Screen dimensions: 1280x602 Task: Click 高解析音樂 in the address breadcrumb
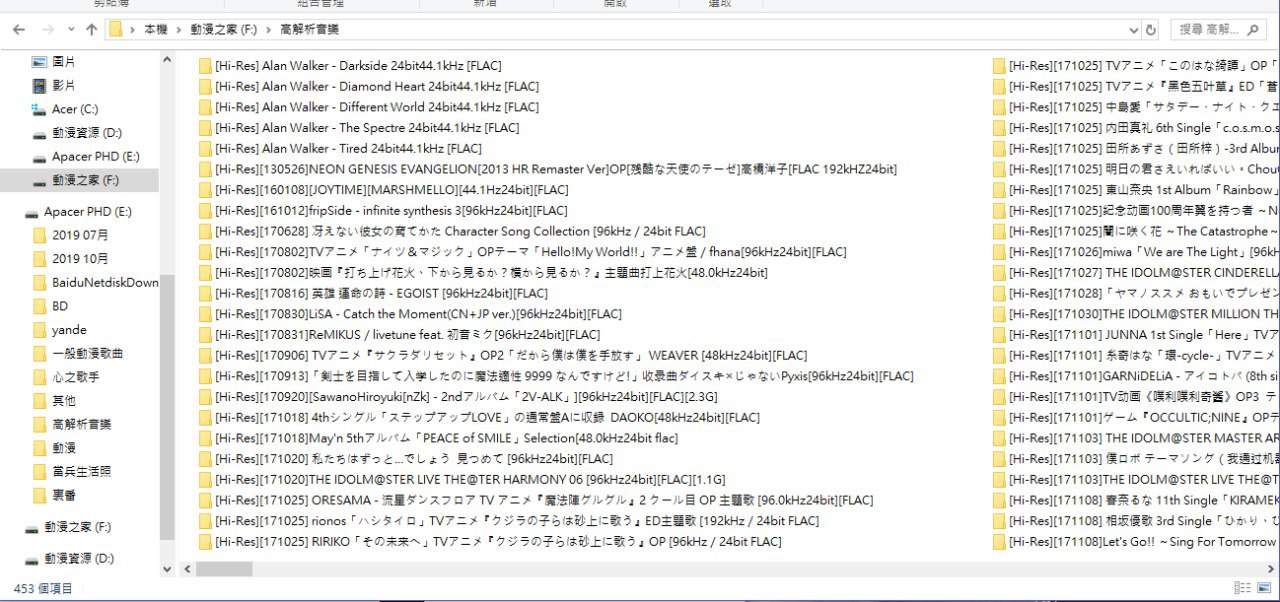tap(309, 30)
